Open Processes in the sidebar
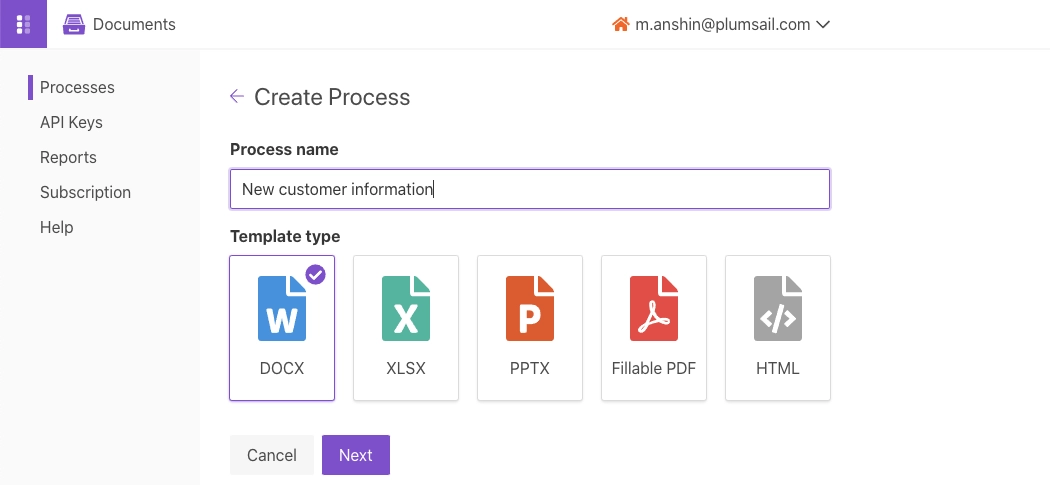The image size is (1050, 485). click(x=77, y=87)
